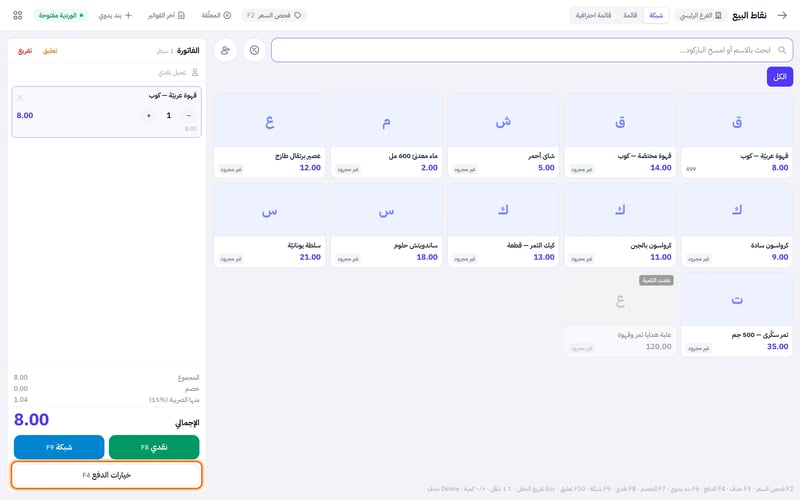This screenshot has width=800, height=500.
Task: Select the الكل category filter chip
Action: point(780,77)
